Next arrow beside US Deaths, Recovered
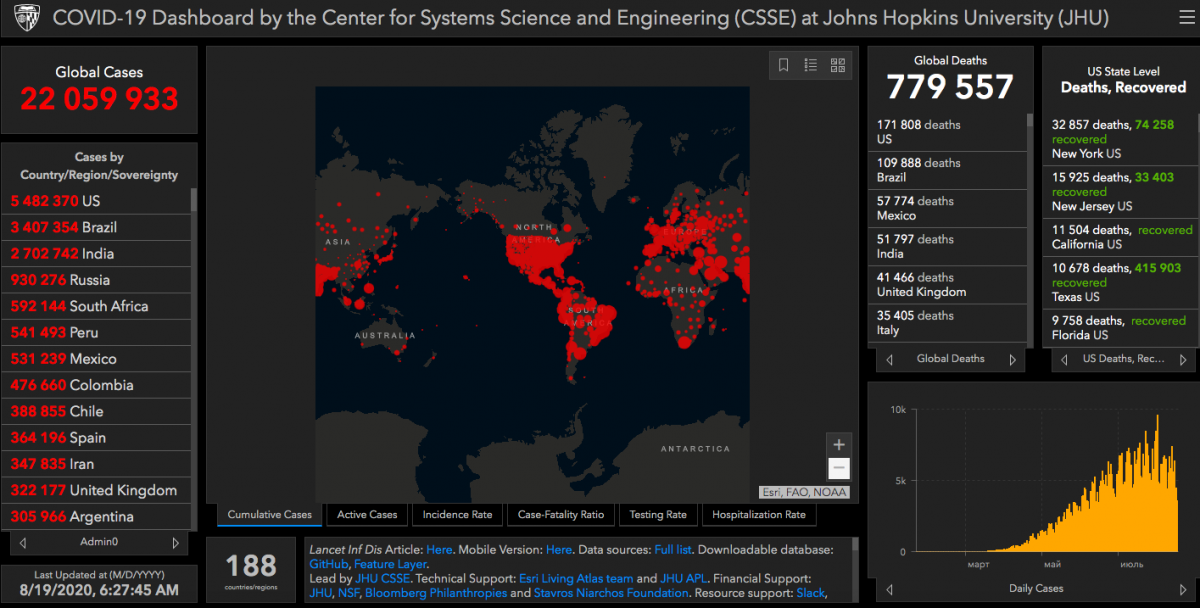 point(1181,359)
